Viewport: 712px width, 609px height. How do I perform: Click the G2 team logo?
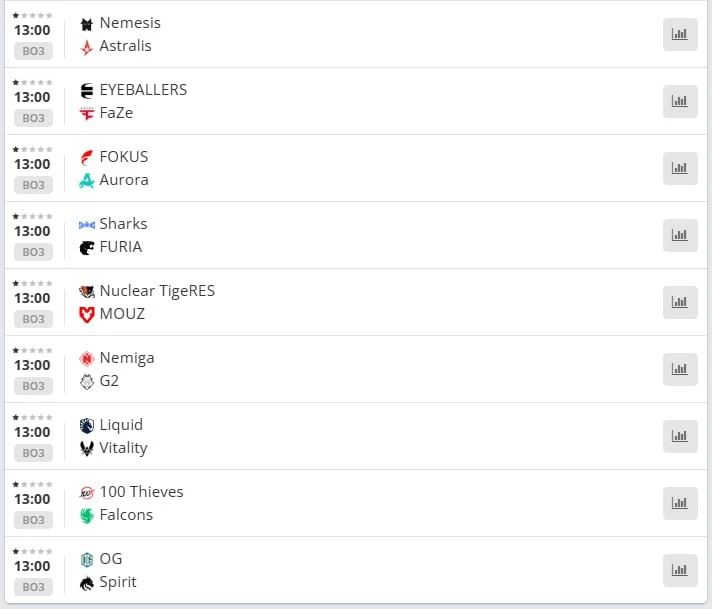click(87, 381)
